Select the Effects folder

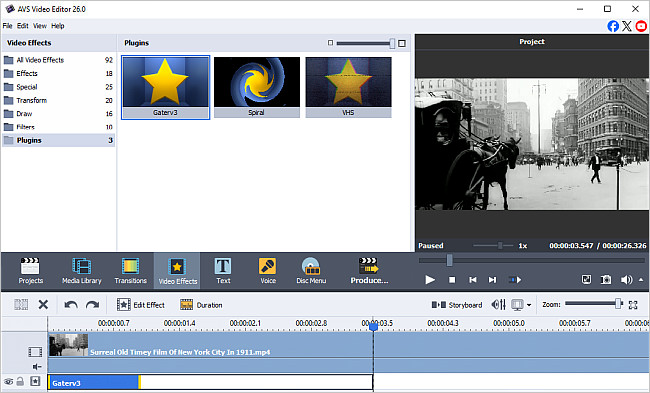pos(58,73)
